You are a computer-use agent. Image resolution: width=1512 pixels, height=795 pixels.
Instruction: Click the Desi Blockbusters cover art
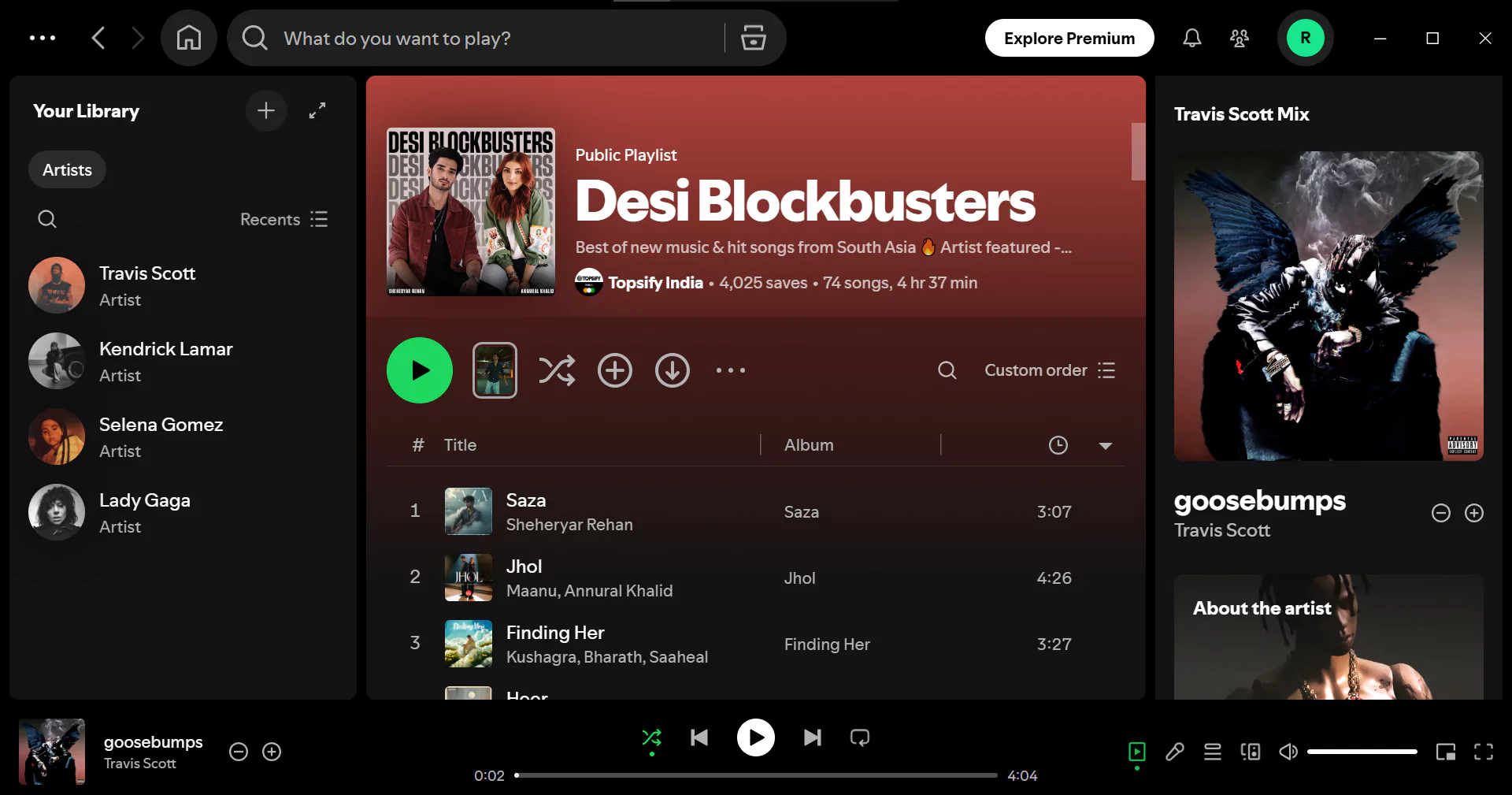click(x=471, y=212)
